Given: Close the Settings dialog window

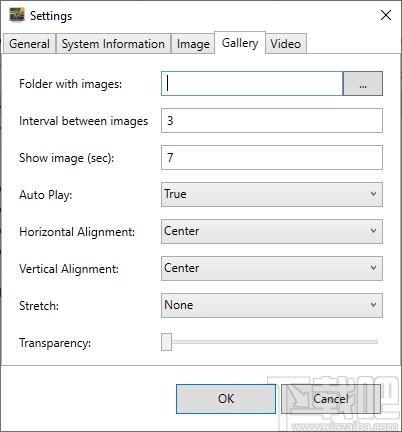Looking at the screenshot, I should pos(386,15).
